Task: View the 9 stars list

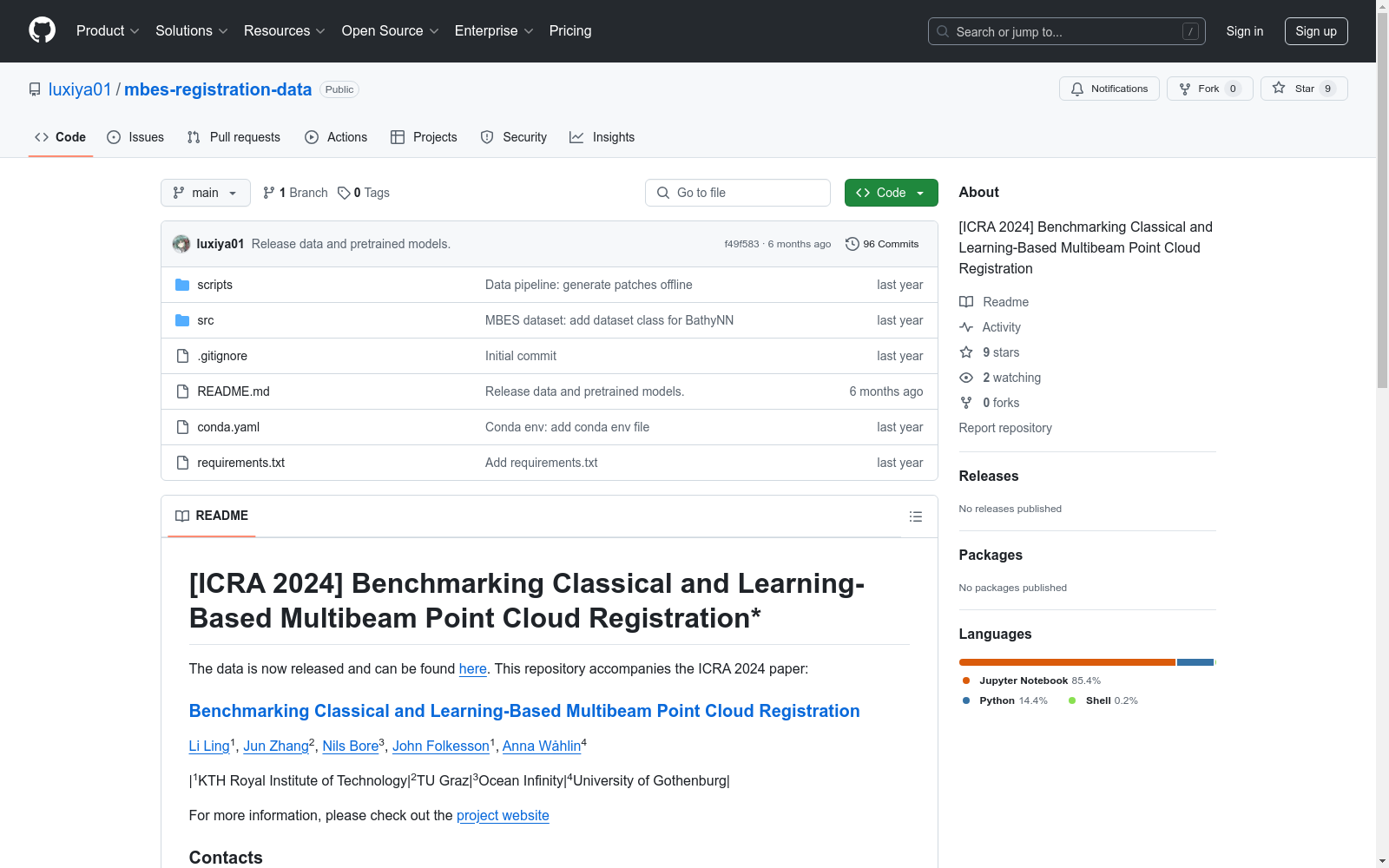Action: click(990, 352)
